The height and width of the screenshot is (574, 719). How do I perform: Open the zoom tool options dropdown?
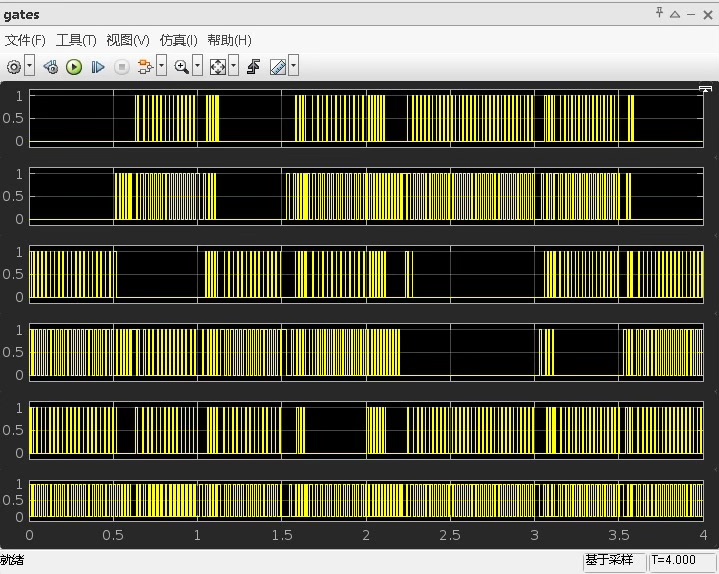click(x=197, y=66)
